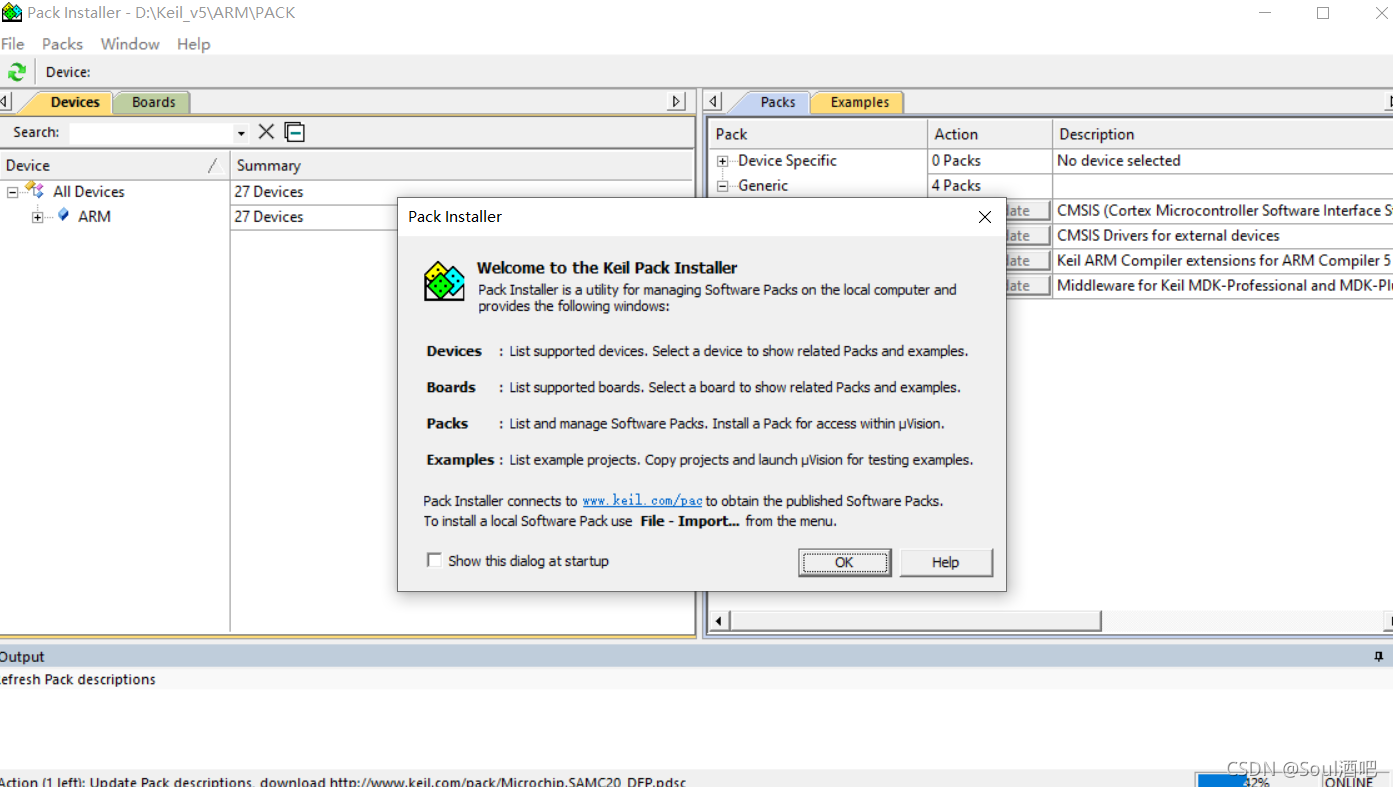Viewport: 1393px width, 787px height.
Task: Select the "0 Packs" action cell
Action: click(990, 160)
